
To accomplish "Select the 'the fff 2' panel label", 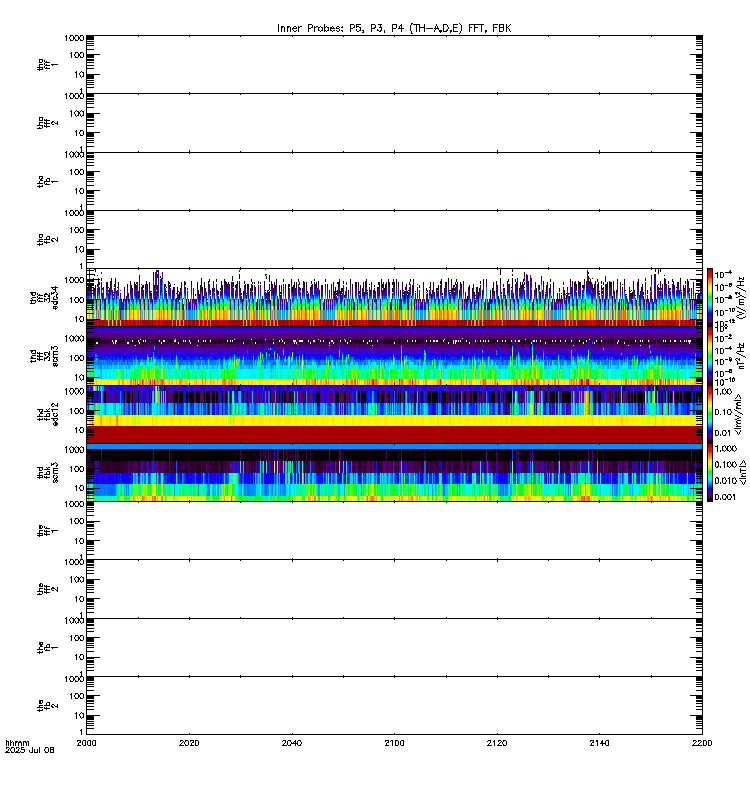I will tap(47, 589).
